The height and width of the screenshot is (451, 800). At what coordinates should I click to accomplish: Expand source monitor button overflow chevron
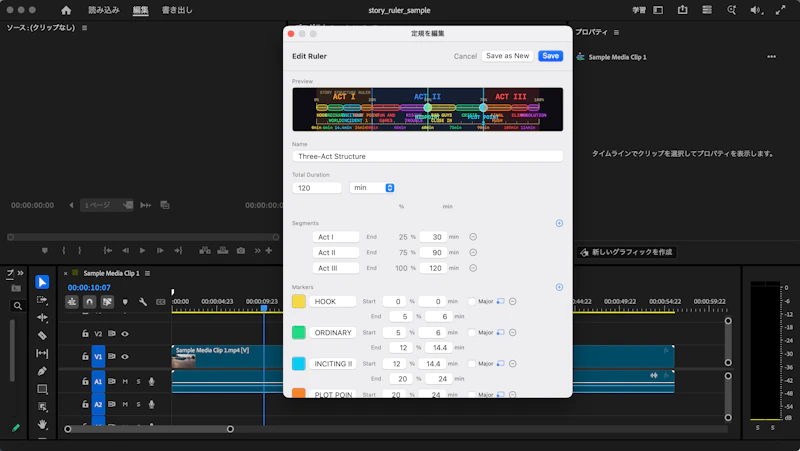tap(257, 250)
